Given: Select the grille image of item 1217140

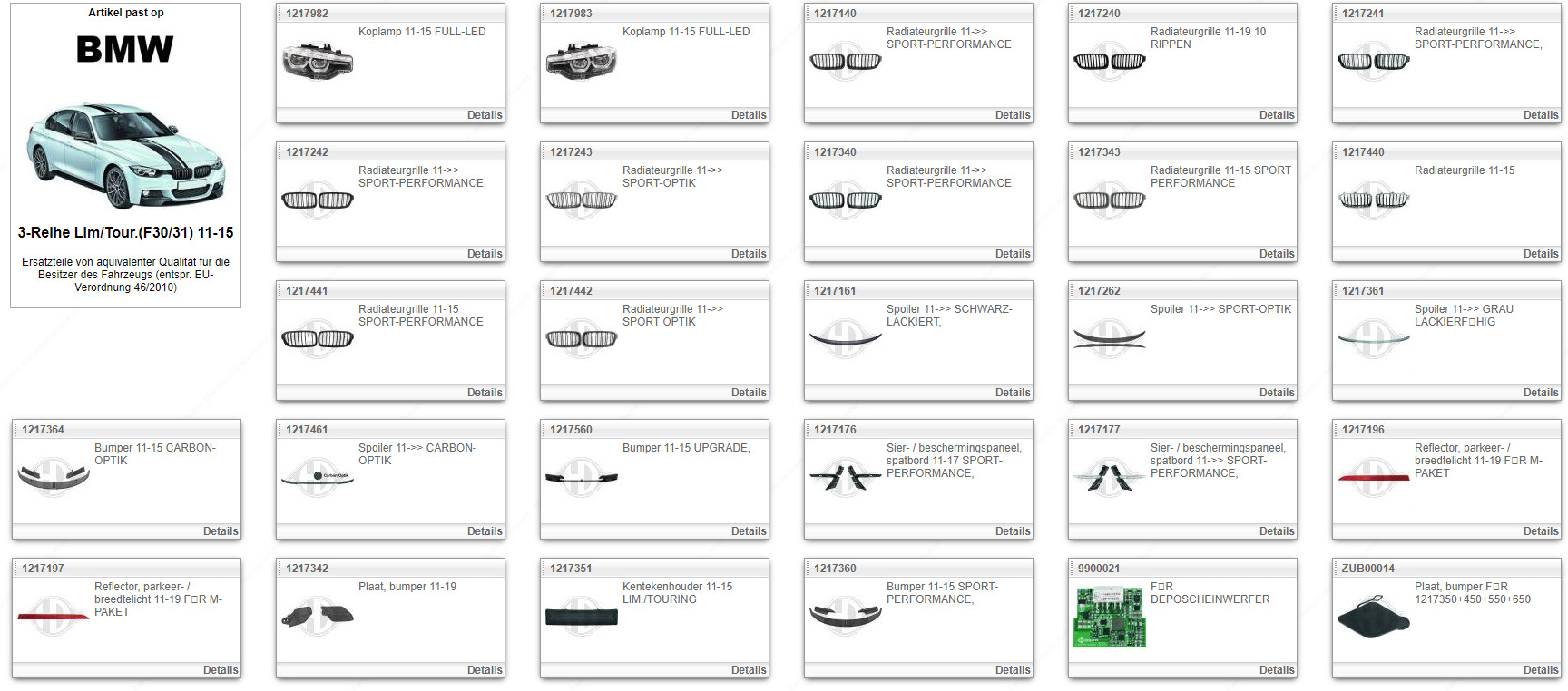Looking at the screenshot, I should [846, 62].
